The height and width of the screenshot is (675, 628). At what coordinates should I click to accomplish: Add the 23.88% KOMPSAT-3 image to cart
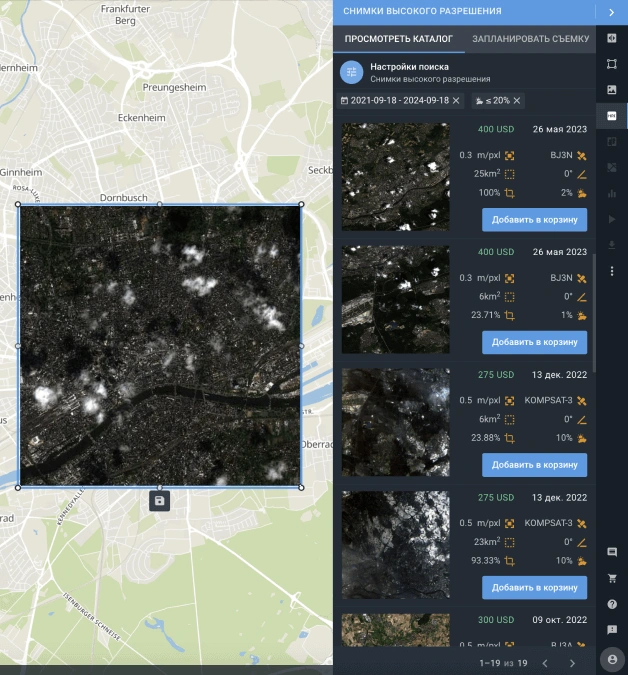[534, 465]
